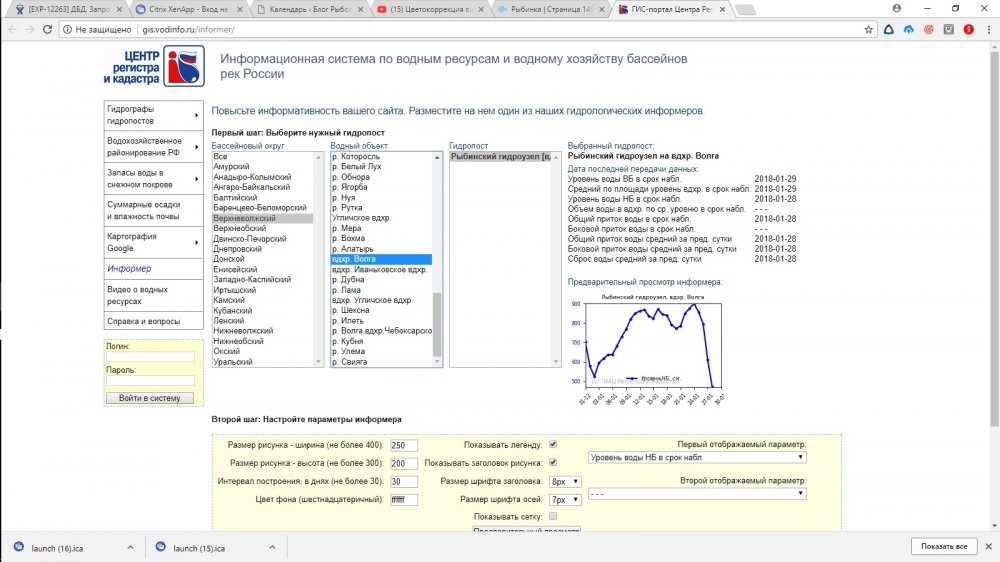Viewport: 1000px width, 562px height.
Task: Close the YouTube Цветокоррекция tab
Action: pos(481,9)
